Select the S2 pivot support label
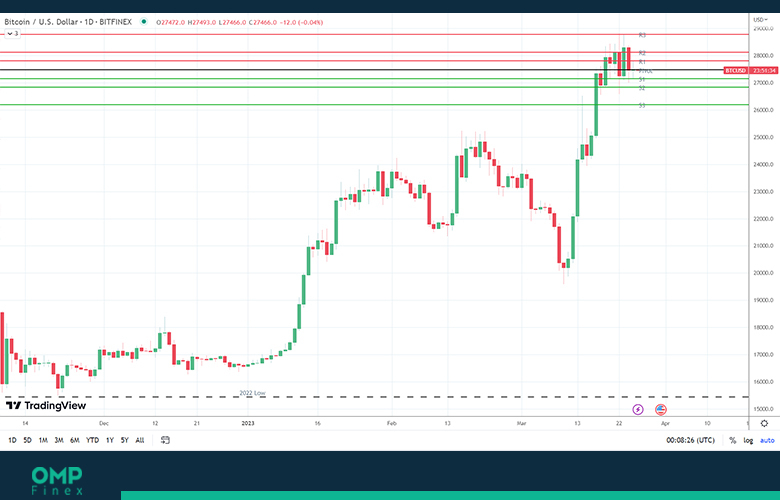This screenshot has height=500, width=780. [x=642, y=88]
